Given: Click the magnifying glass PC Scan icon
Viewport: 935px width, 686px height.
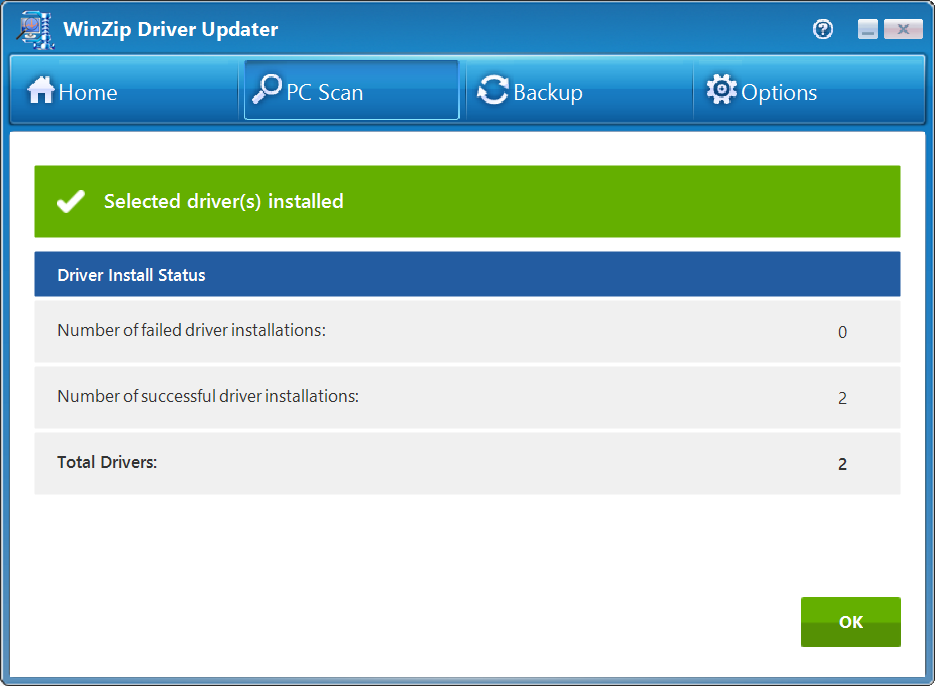Looking at the screenshot, I should click(267, 91).
